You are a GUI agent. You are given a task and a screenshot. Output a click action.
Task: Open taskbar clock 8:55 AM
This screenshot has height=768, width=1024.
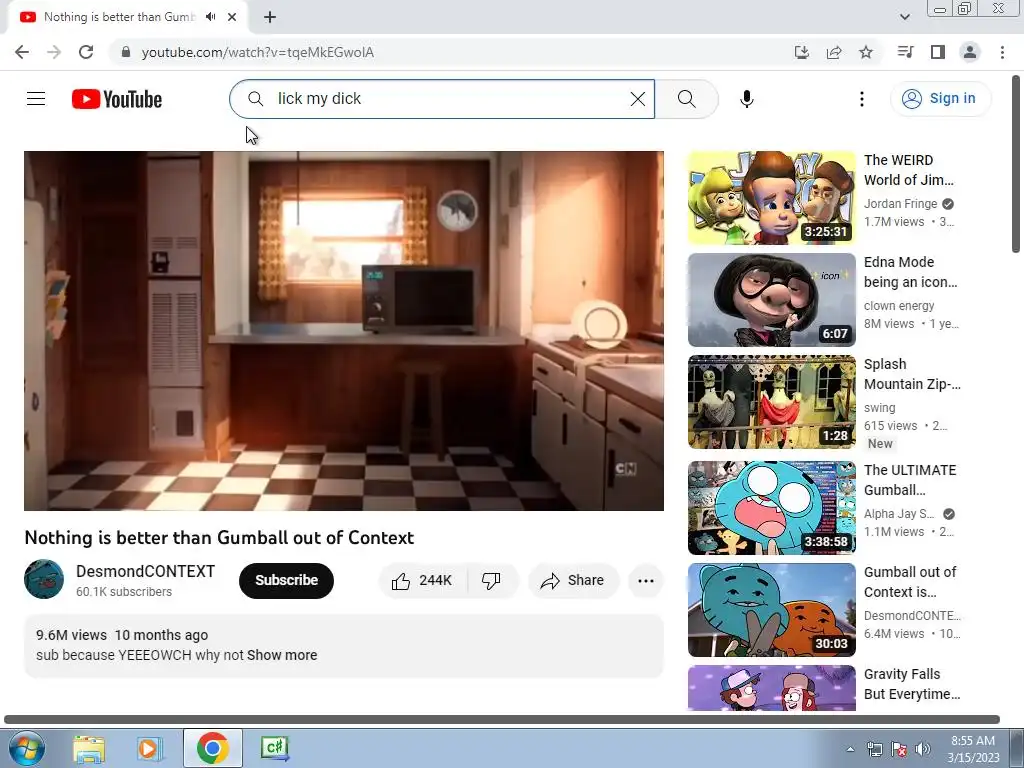pyautogui.click(x=973, y=749)
